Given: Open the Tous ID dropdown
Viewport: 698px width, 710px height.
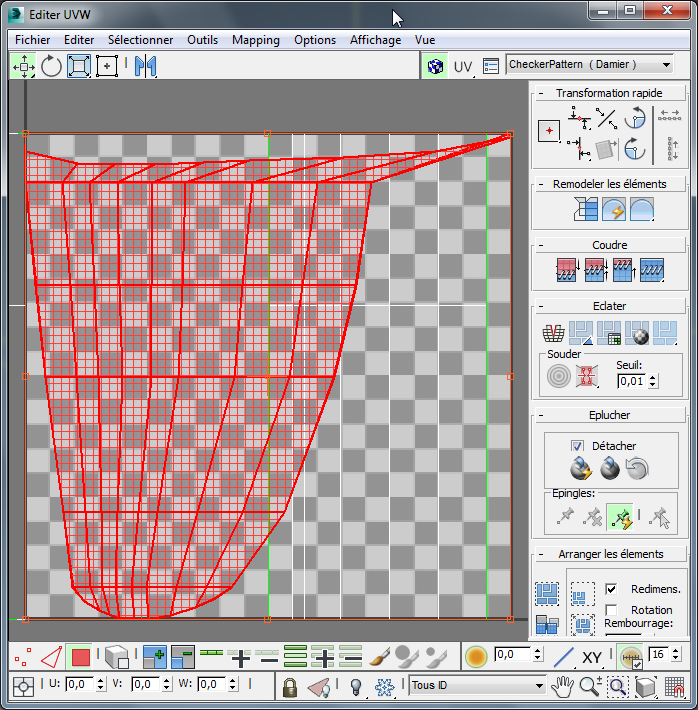Looking at the screenshot, I should click(x=477, y=686).
